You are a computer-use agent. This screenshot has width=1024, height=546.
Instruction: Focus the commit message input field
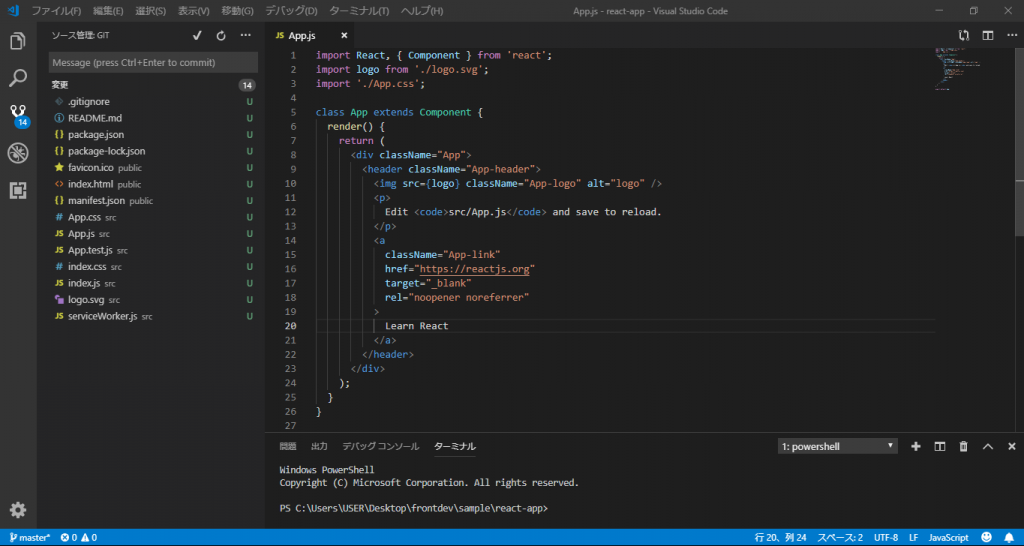point(153,63)
